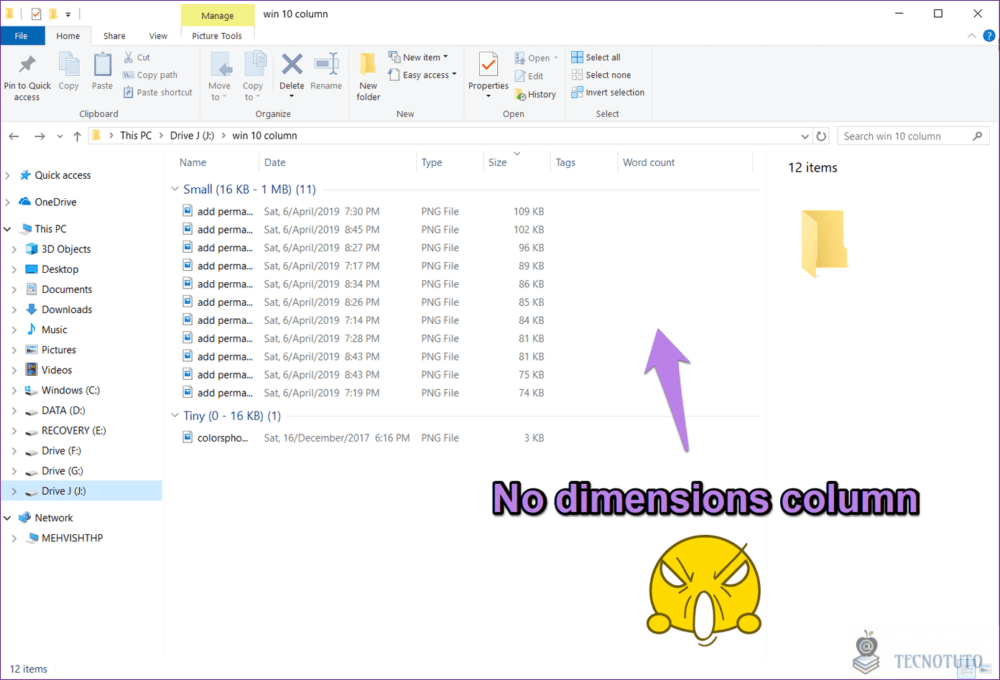Sort by the Date column header
Image resolution: width=1000 pixels, height=680 pixels.
coord(275,162)
